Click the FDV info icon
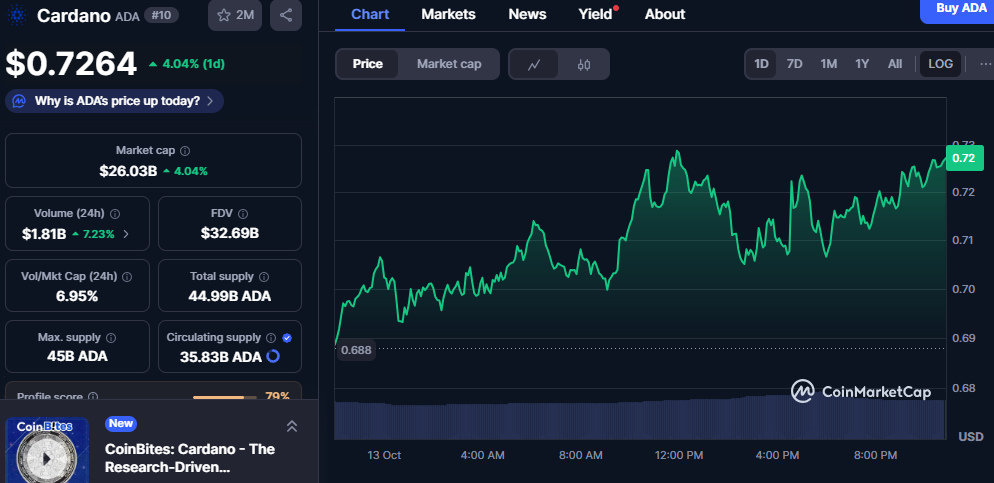This screenshot has height=483, width=994. click(x=243, y=213)
